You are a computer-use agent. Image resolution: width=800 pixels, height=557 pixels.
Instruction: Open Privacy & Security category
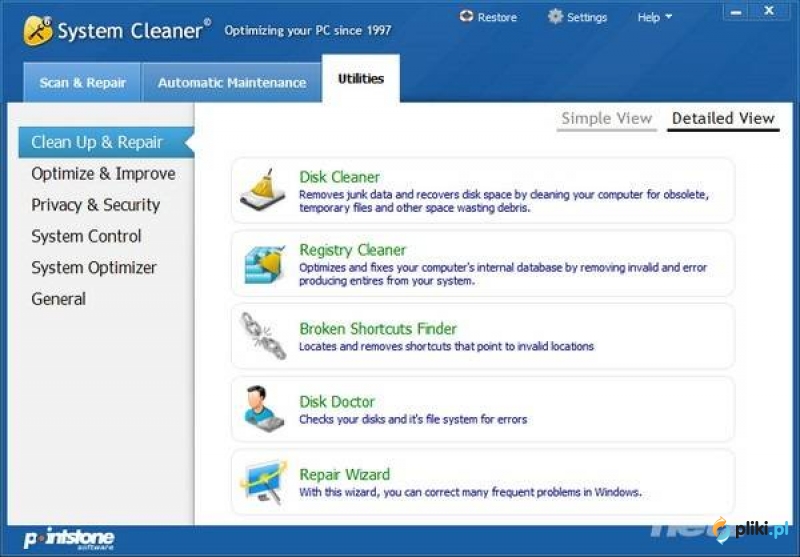point(95,205)
